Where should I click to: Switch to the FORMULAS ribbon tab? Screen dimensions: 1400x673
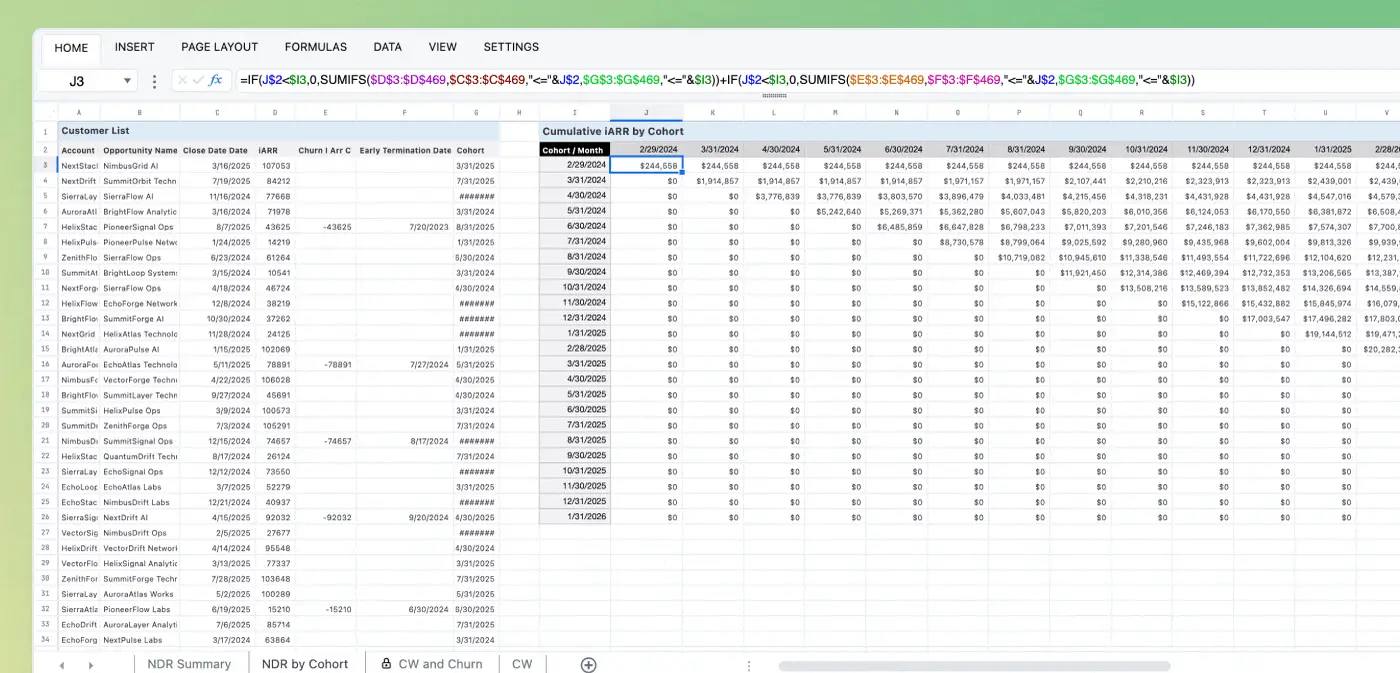pyautogui.click(x=315, y=47)
